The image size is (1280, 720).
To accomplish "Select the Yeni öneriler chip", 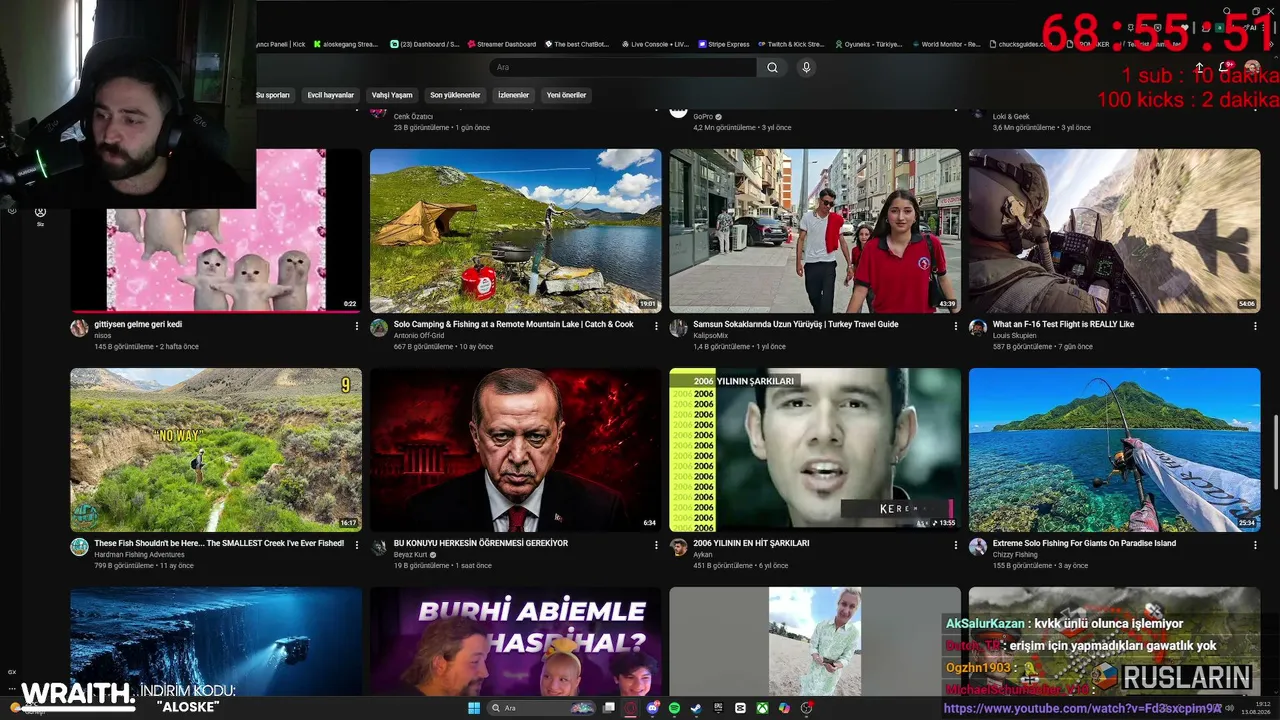I will click(x=566, y=95).
